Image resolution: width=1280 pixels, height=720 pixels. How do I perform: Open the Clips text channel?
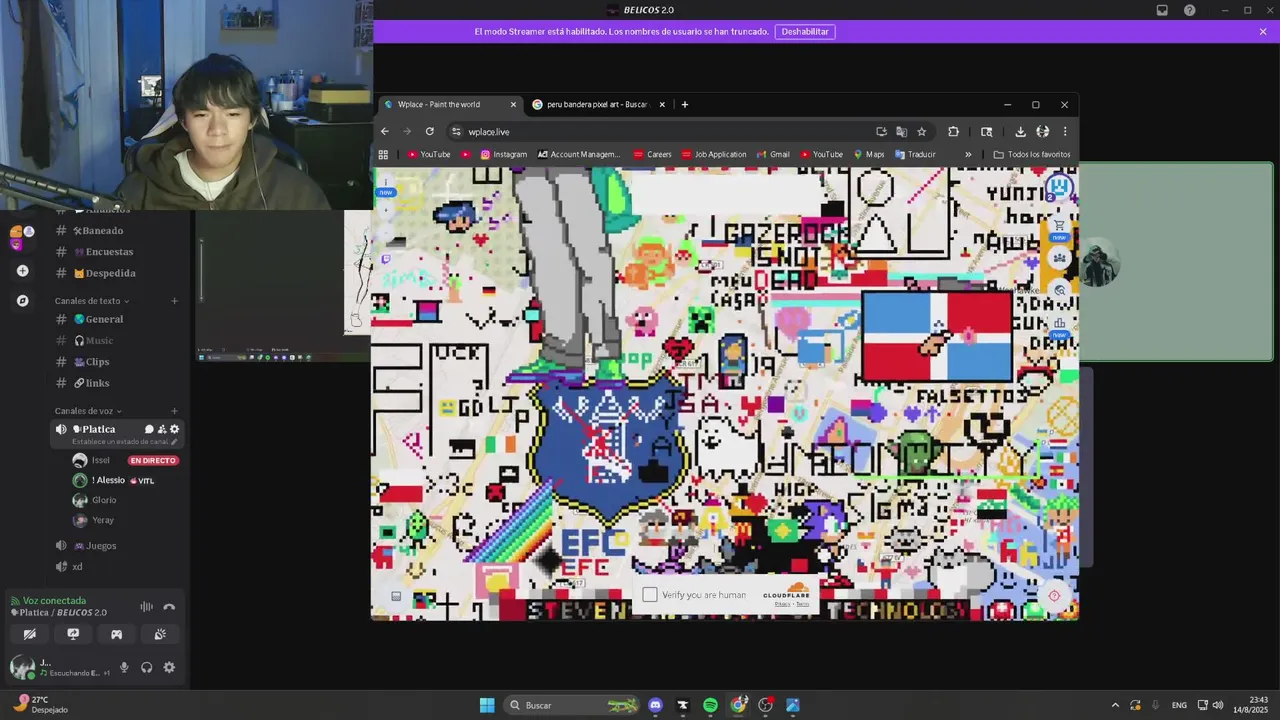point(115,362)
